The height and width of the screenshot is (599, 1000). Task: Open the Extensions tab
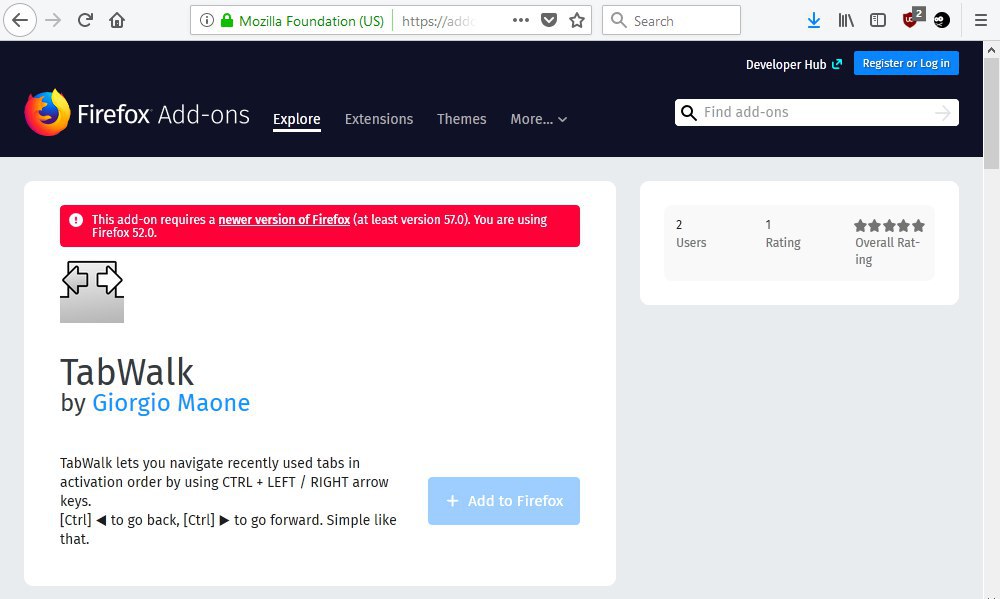[379, 119]
